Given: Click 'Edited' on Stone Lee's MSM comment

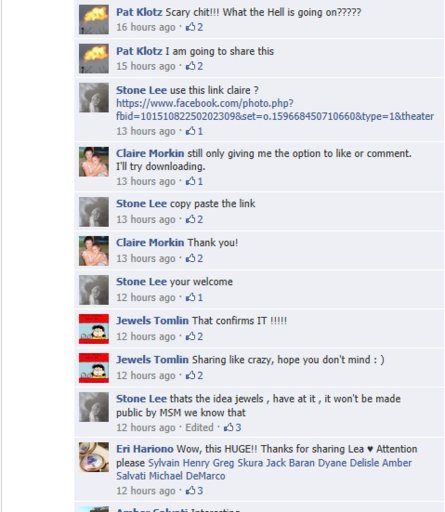Looking at the screenshot, I should coord(199,427).
